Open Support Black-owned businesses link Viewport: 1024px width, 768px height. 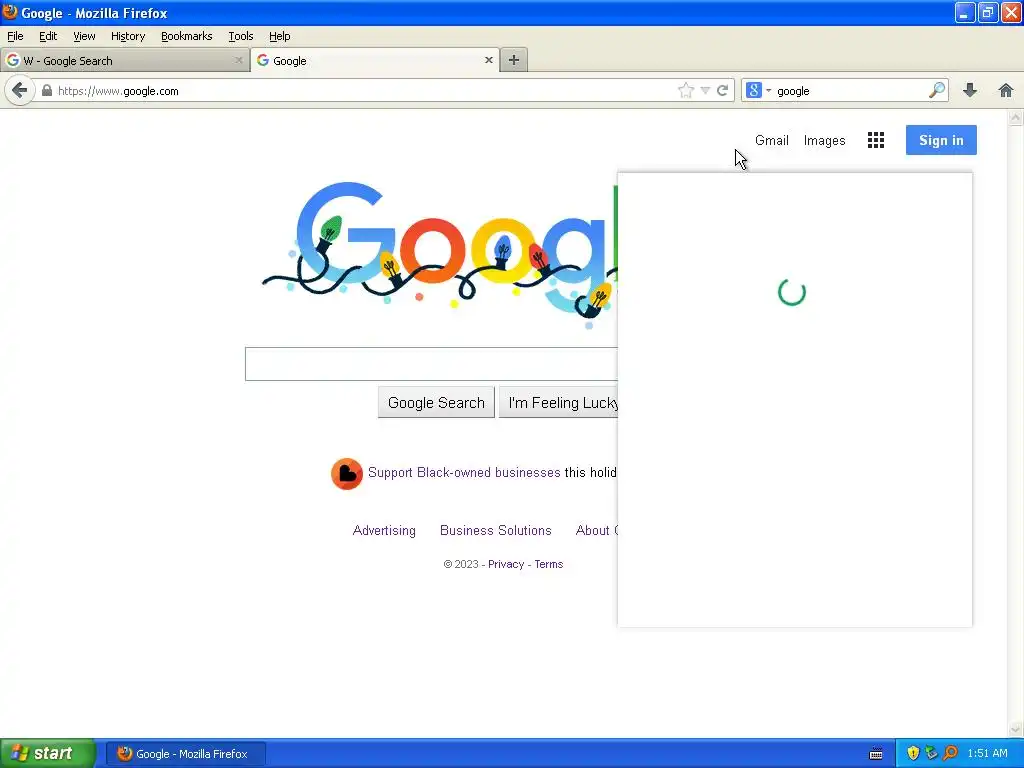pyautogui.click(x=464, y=472)
